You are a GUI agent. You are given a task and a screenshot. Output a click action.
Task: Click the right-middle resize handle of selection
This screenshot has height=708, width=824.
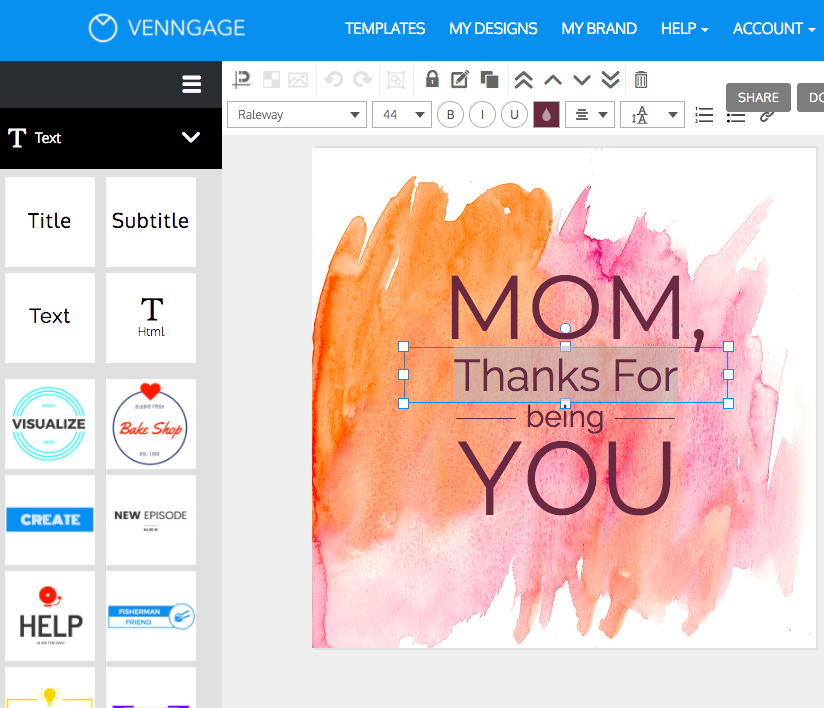click(x=728, y=374)
